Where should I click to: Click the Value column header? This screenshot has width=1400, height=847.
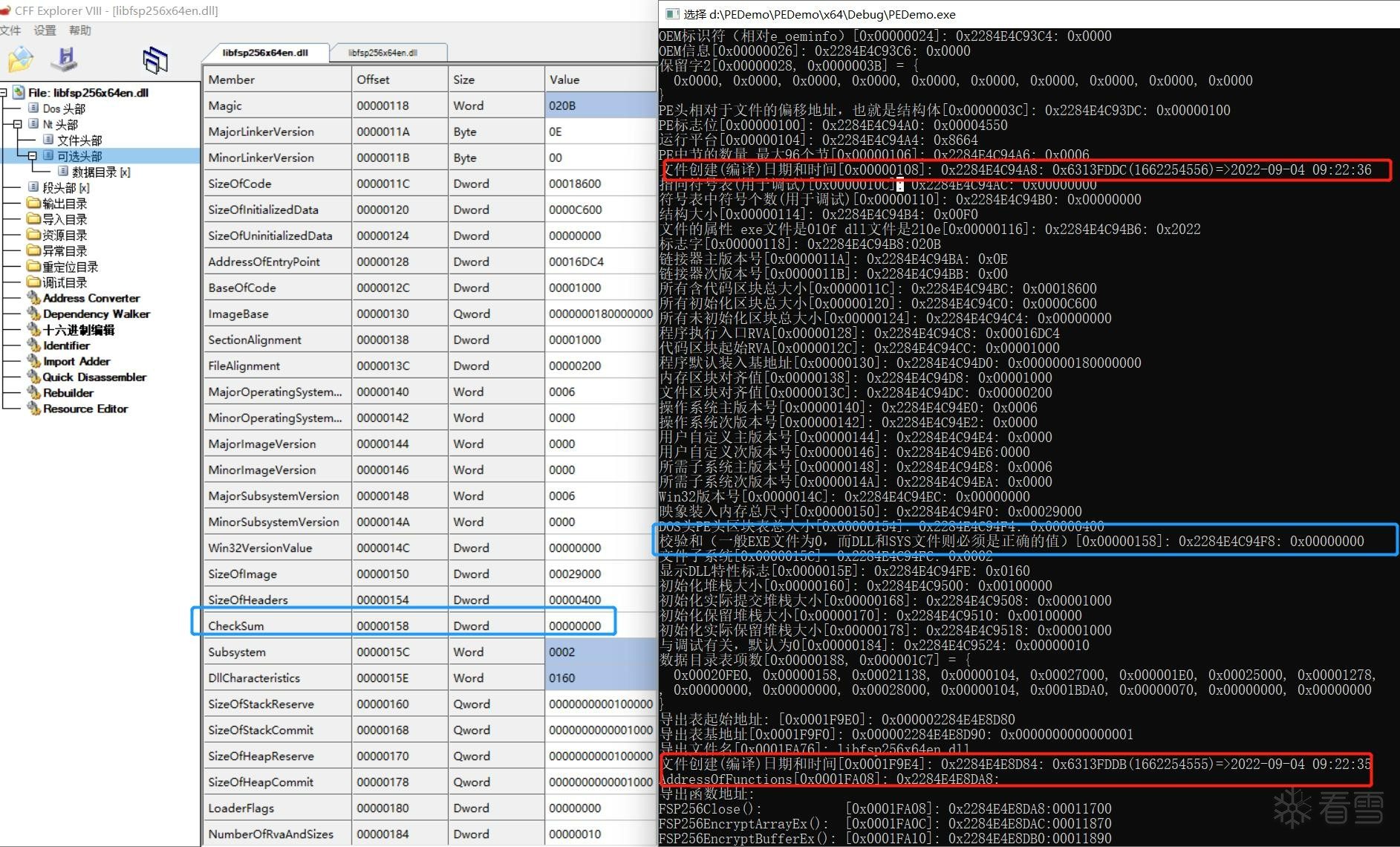601,79
